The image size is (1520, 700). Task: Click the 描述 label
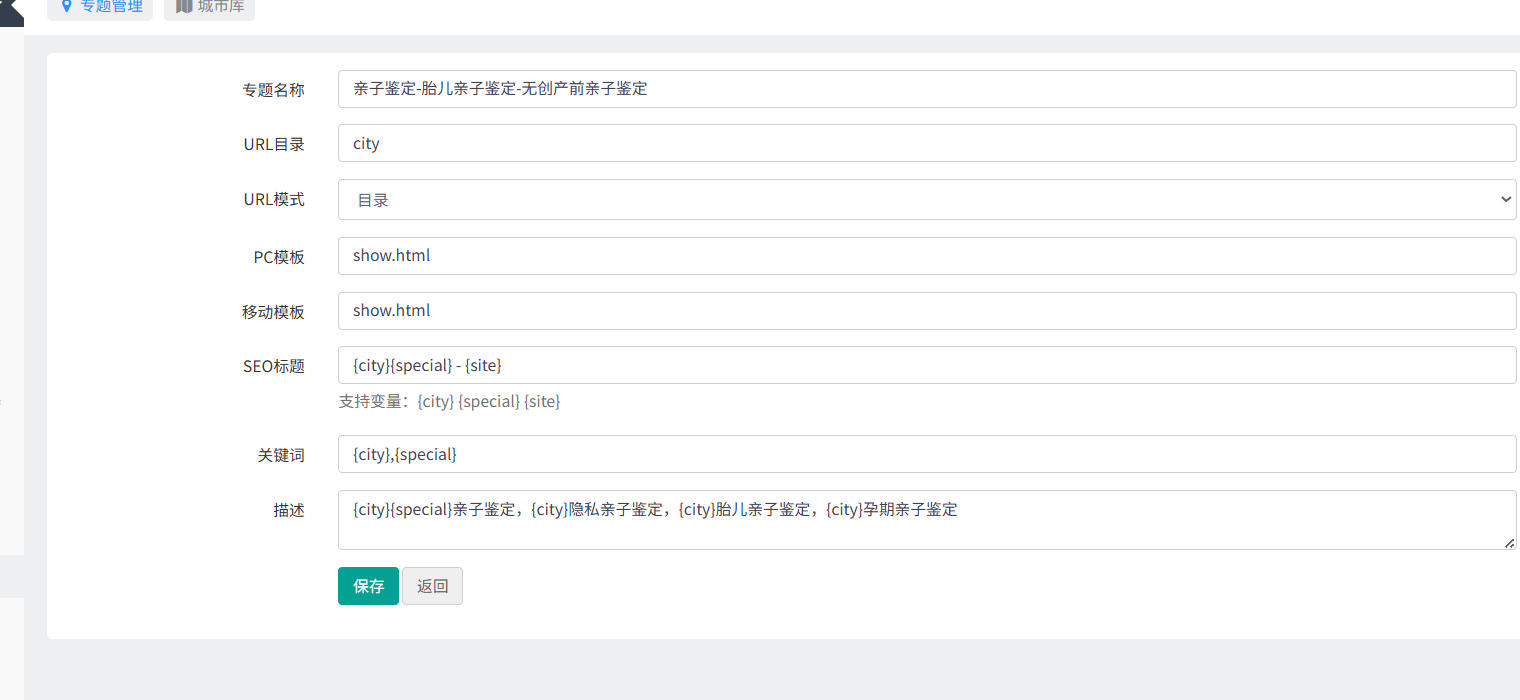289,510
